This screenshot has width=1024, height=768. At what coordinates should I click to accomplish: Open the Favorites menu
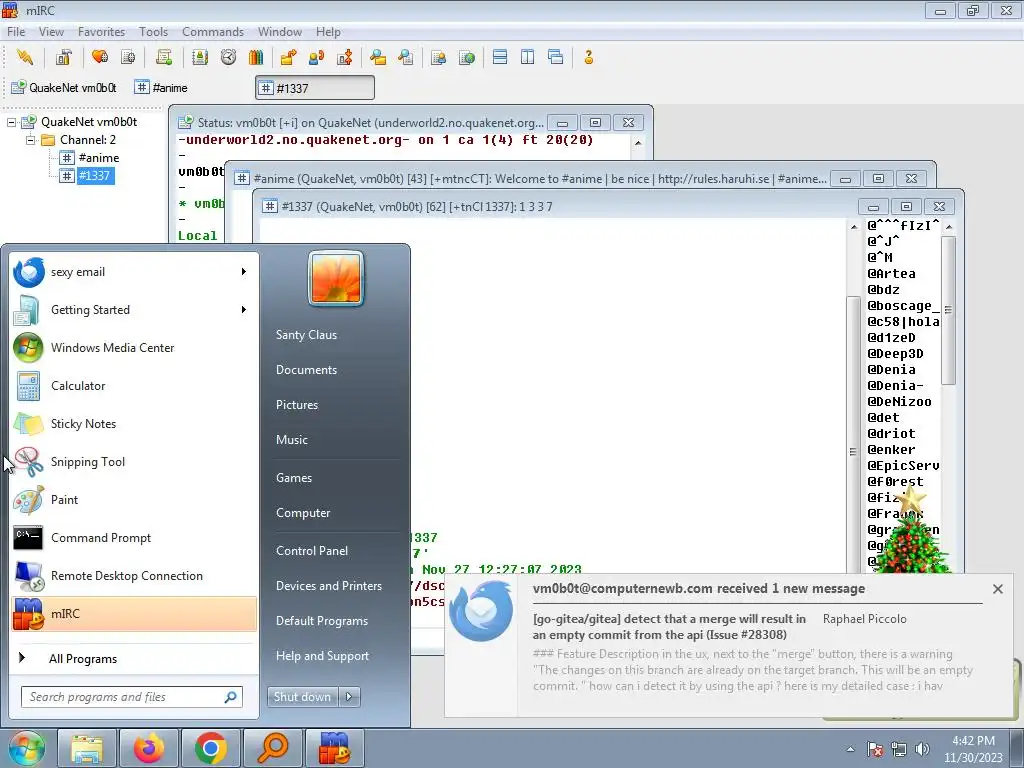(101, 31)
